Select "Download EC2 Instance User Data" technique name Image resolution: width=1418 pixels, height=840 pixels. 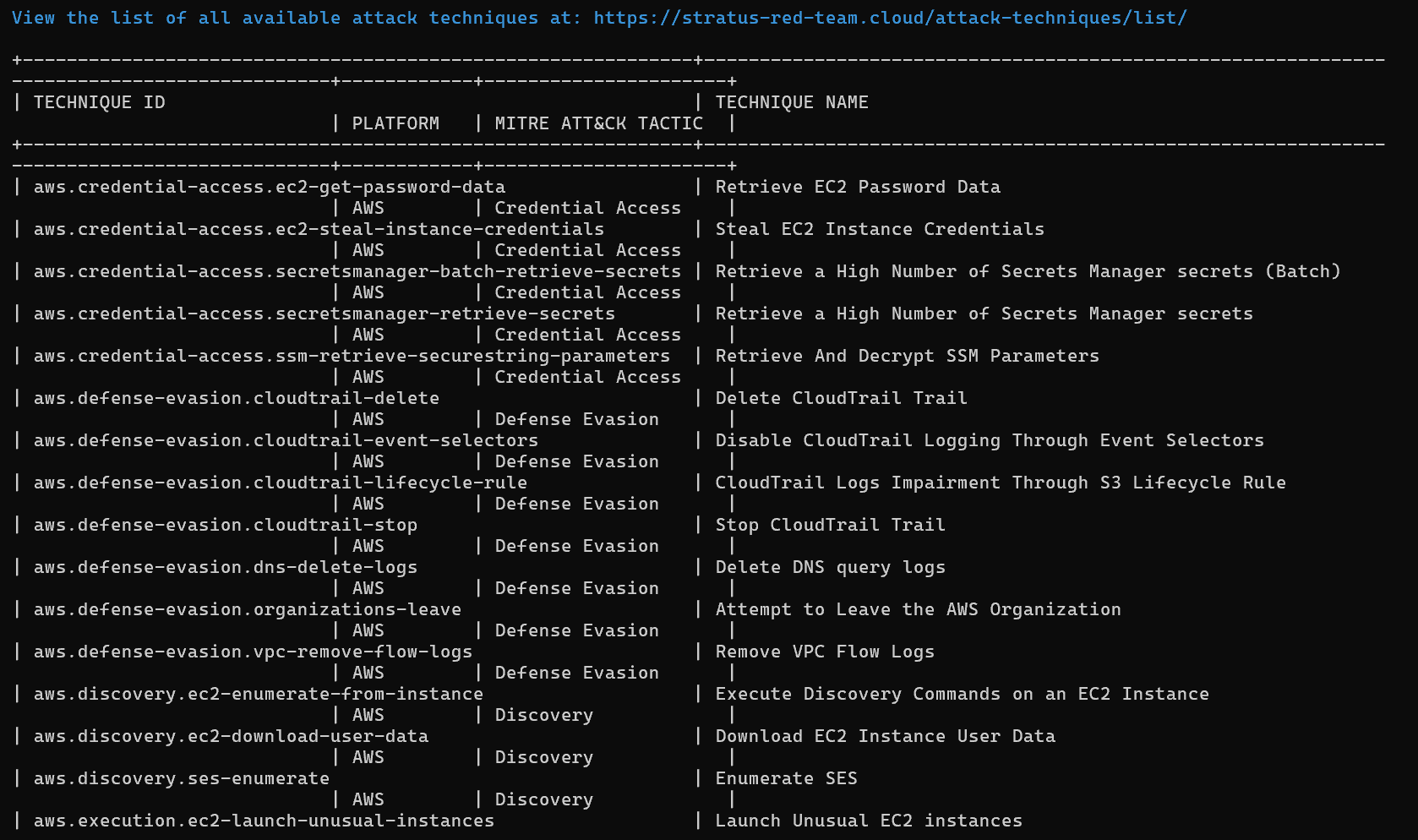pyautogui.click(x=885, y=736)
